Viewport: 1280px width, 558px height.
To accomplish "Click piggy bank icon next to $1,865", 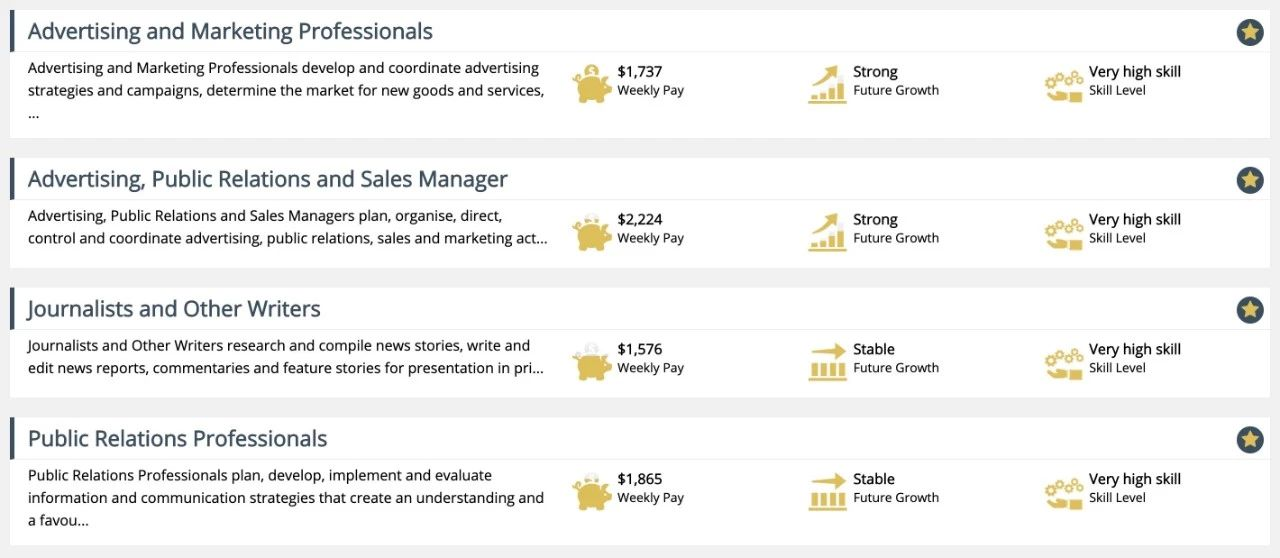I will coord(592,491).
